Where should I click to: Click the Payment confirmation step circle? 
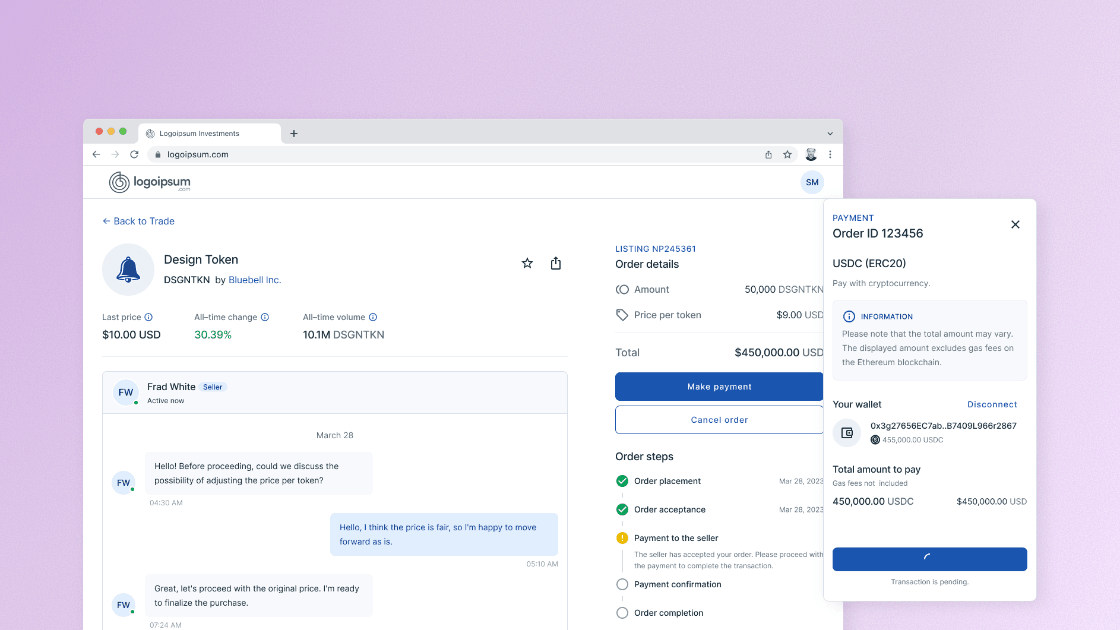coord(622,584)
